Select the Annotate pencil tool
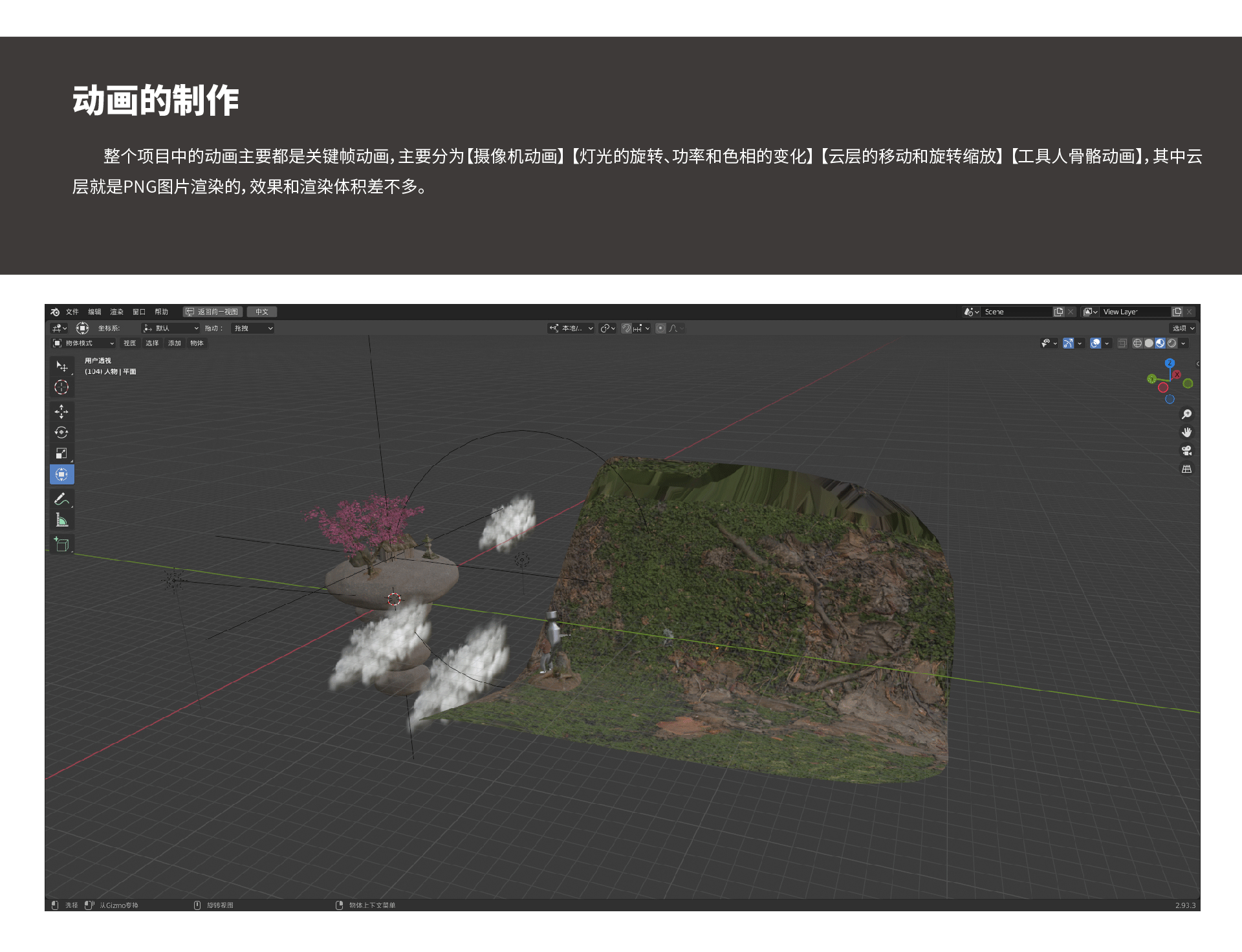1242x952 pixels. (61, 499)
